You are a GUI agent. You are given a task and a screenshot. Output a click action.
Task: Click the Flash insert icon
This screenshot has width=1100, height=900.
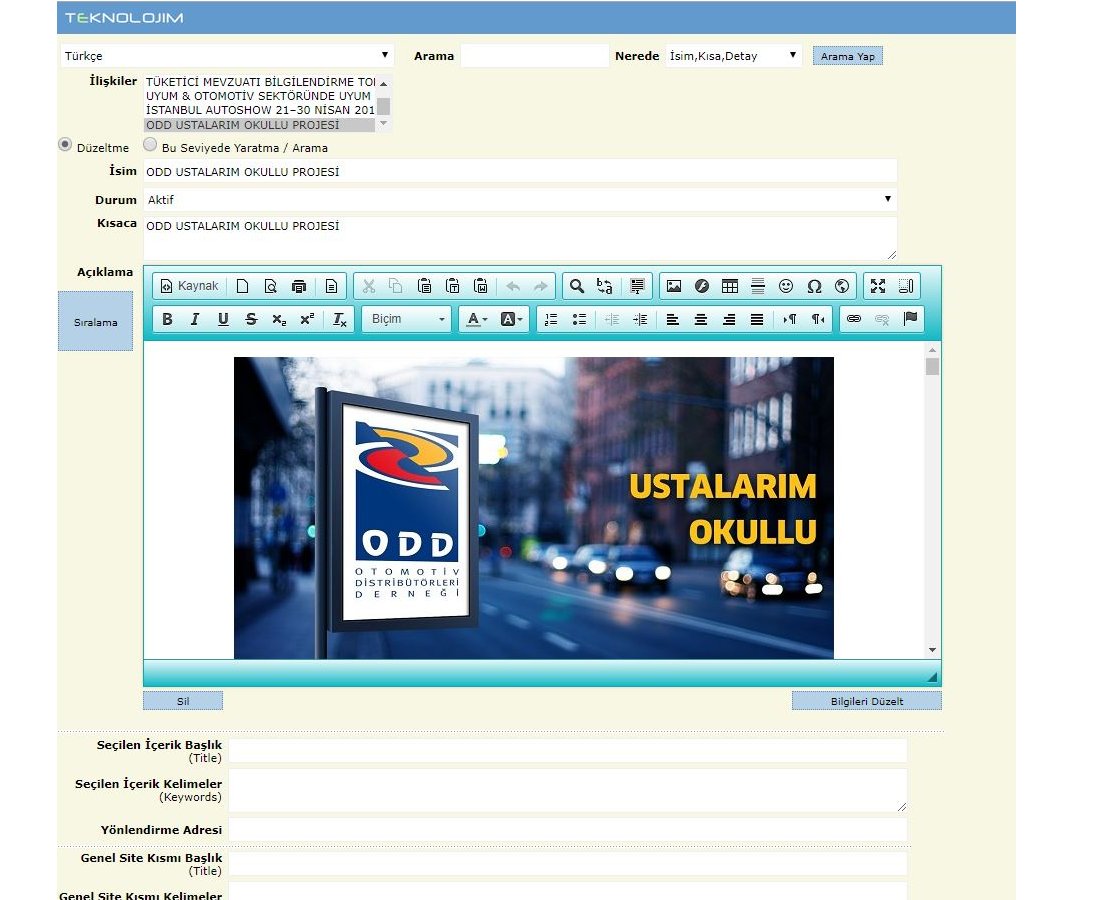tap(702, 286)
